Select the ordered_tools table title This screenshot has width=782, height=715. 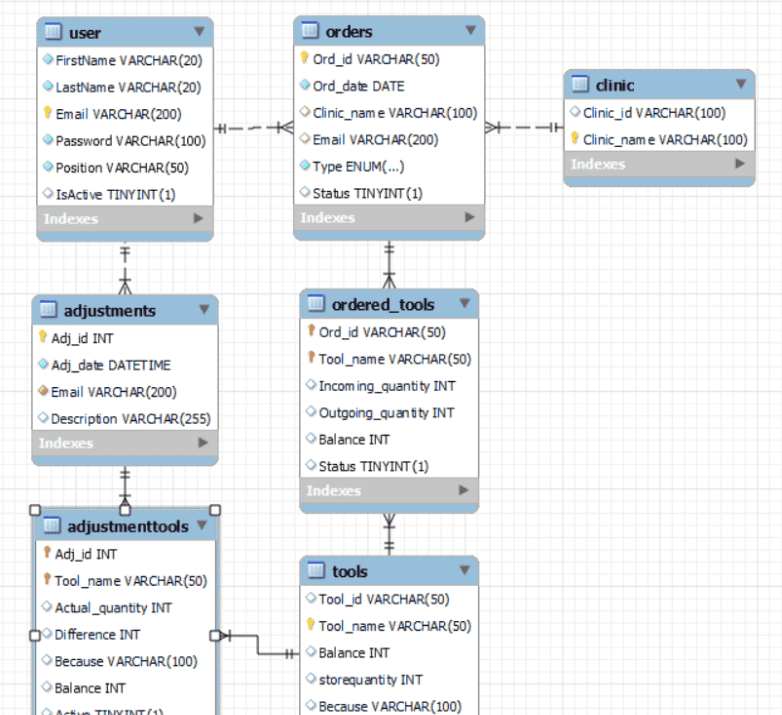pos(383,304)
